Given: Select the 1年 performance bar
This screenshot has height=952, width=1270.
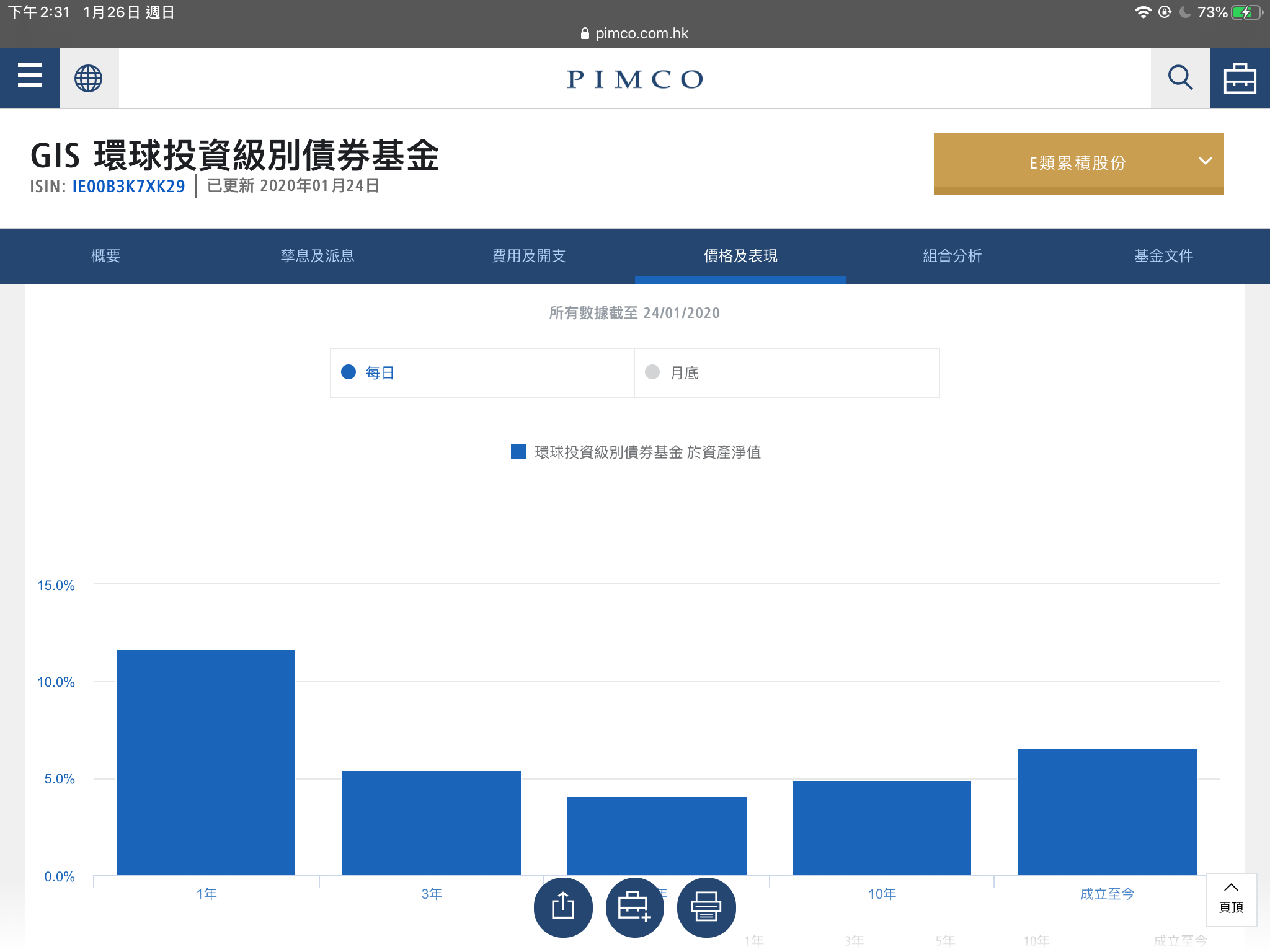Looking at the screenshot, I should 205,762.
